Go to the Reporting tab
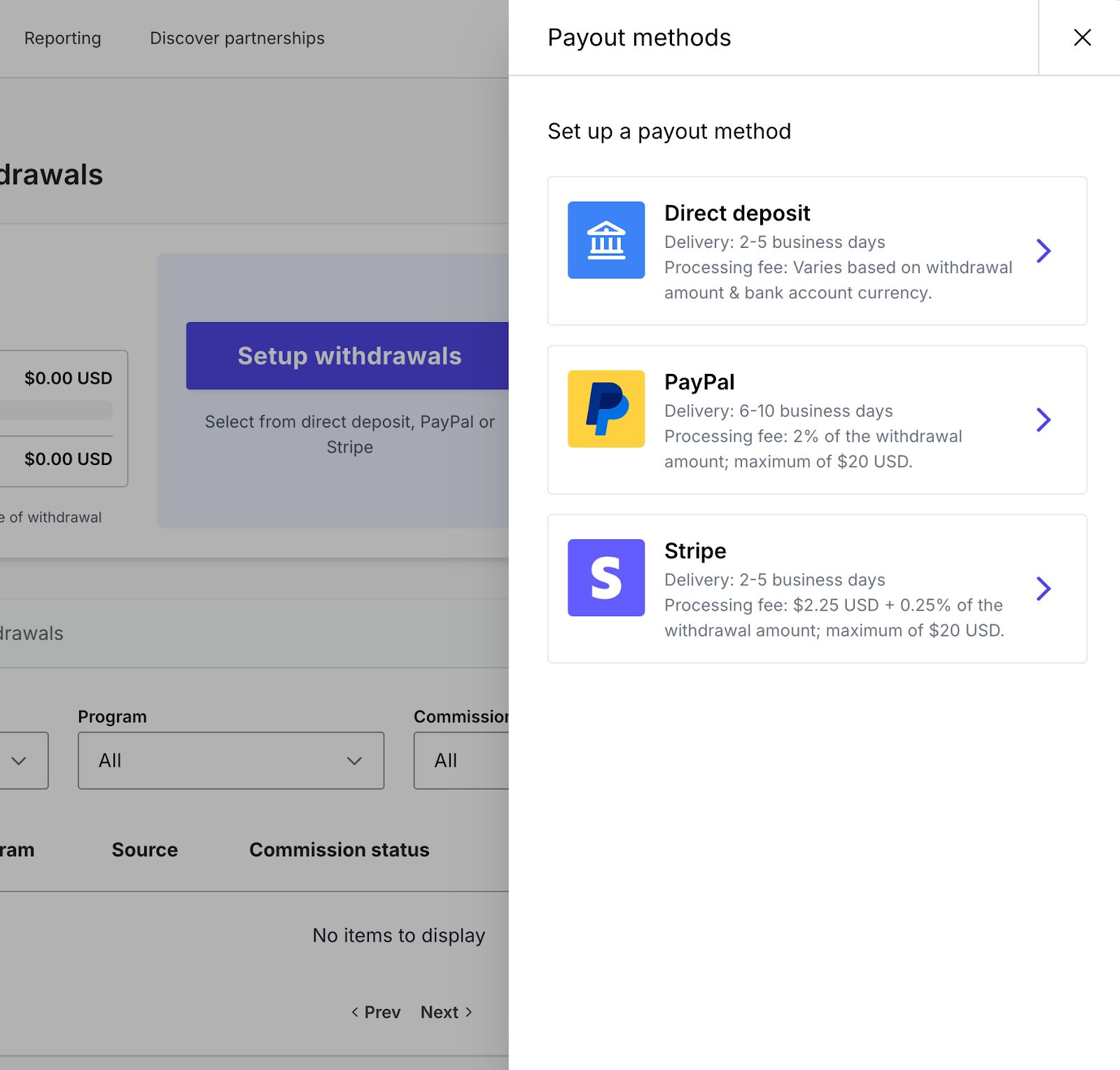The height and width of the screenshot is (1070, 1120). click(x=62, y=39)
